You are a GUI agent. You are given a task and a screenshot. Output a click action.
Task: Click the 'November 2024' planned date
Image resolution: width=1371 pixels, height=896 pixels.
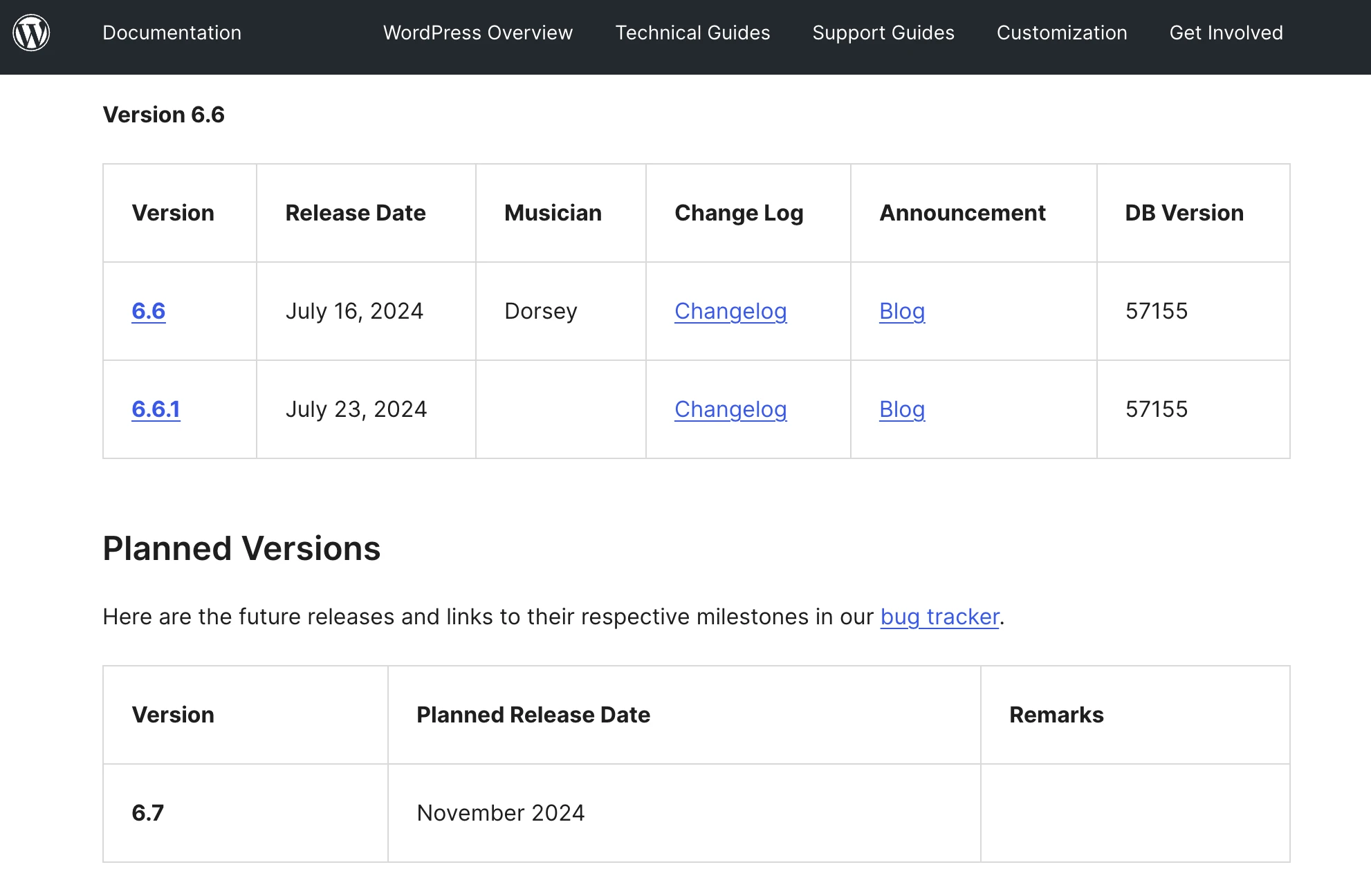tap(501, 813)
